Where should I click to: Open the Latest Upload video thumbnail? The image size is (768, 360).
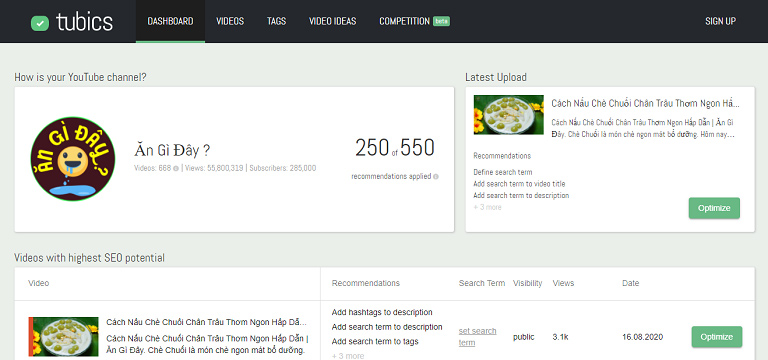[x=508, y=115]
